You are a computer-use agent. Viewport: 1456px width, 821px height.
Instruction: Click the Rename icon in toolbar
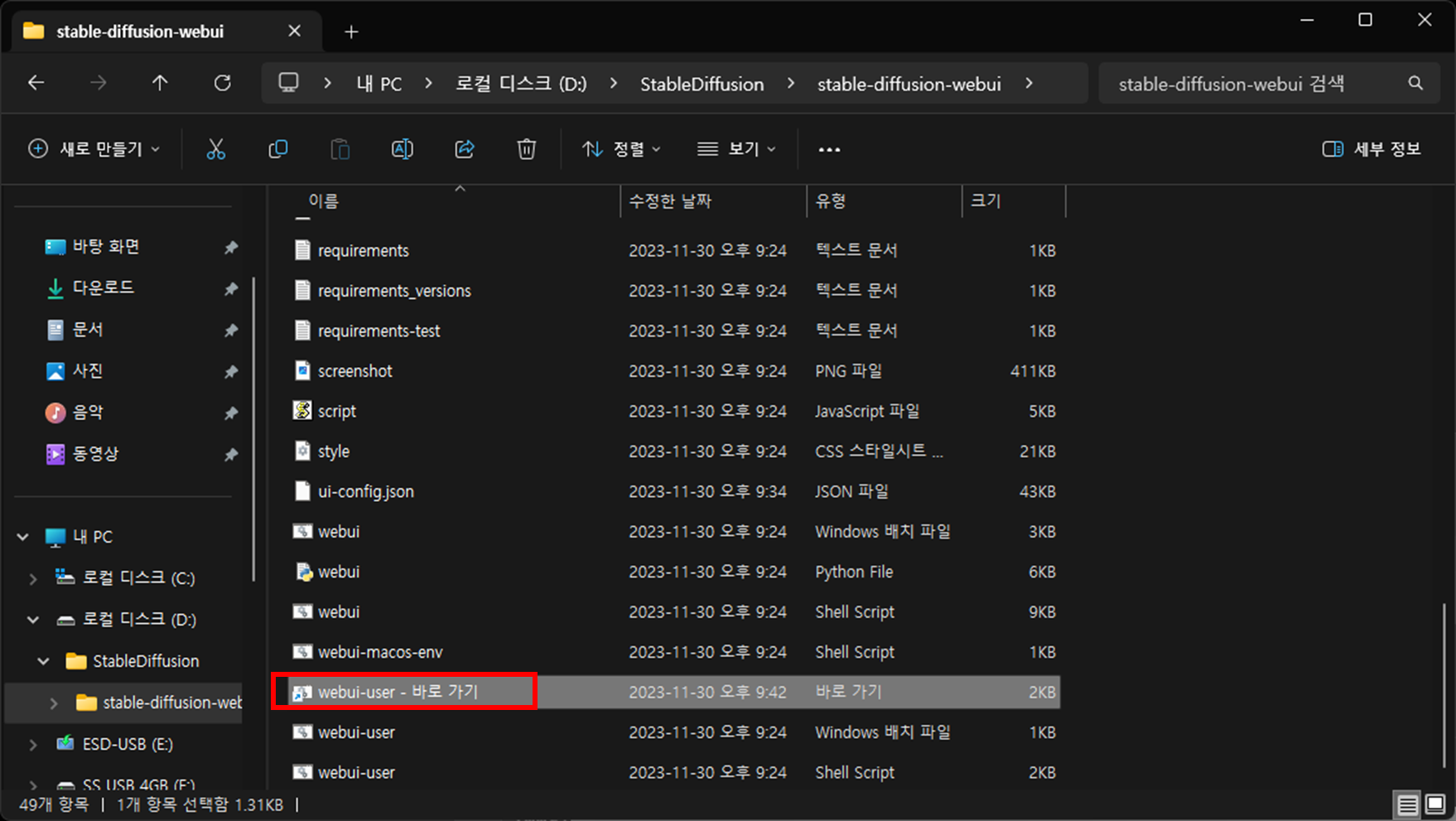click(403, 149)
